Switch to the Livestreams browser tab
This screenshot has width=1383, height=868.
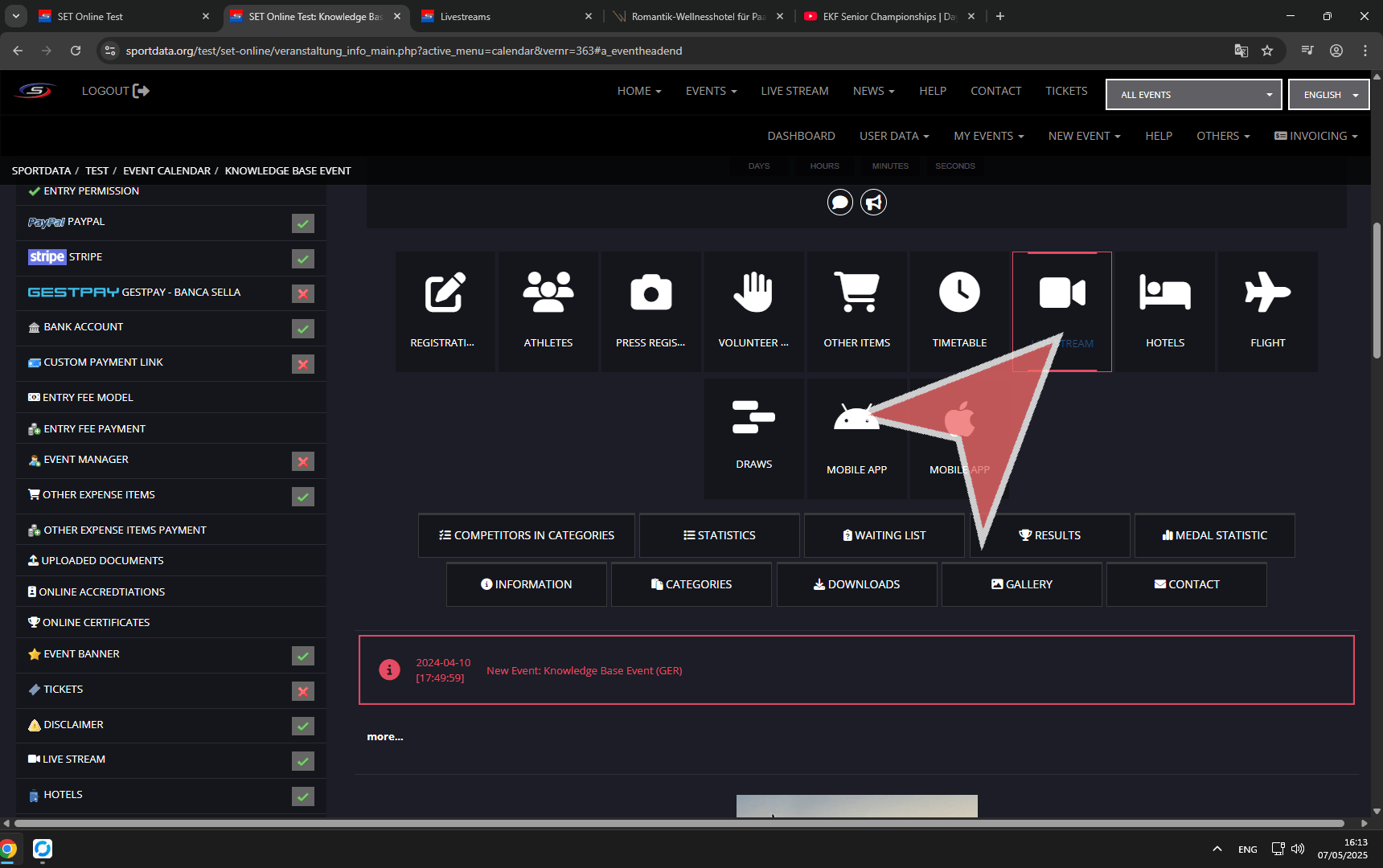[x=505, y=16]
